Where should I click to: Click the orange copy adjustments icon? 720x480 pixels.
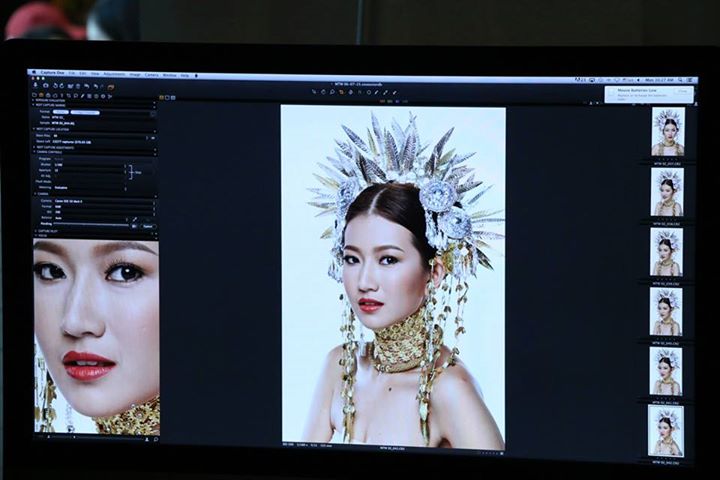pyautogui.click(x=111, y=87)
